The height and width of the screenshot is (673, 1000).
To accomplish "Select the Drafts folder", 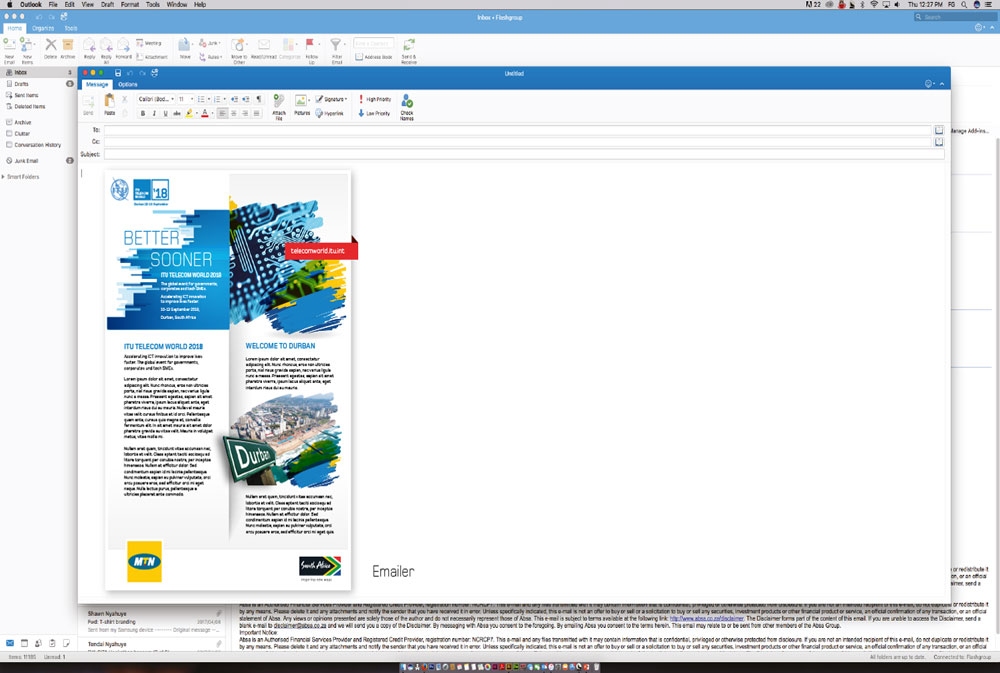I will coord(22,84).
